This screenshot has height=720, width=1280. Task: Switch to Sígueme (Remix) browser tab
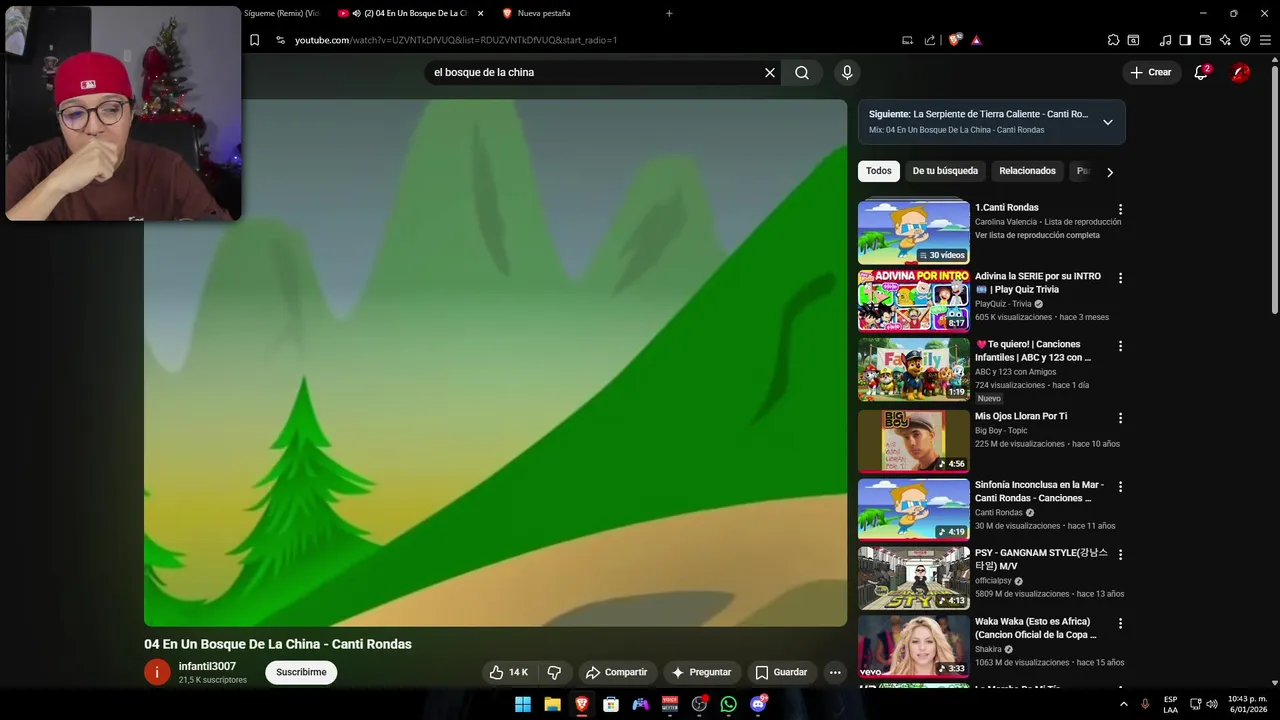tap(283, 13)
